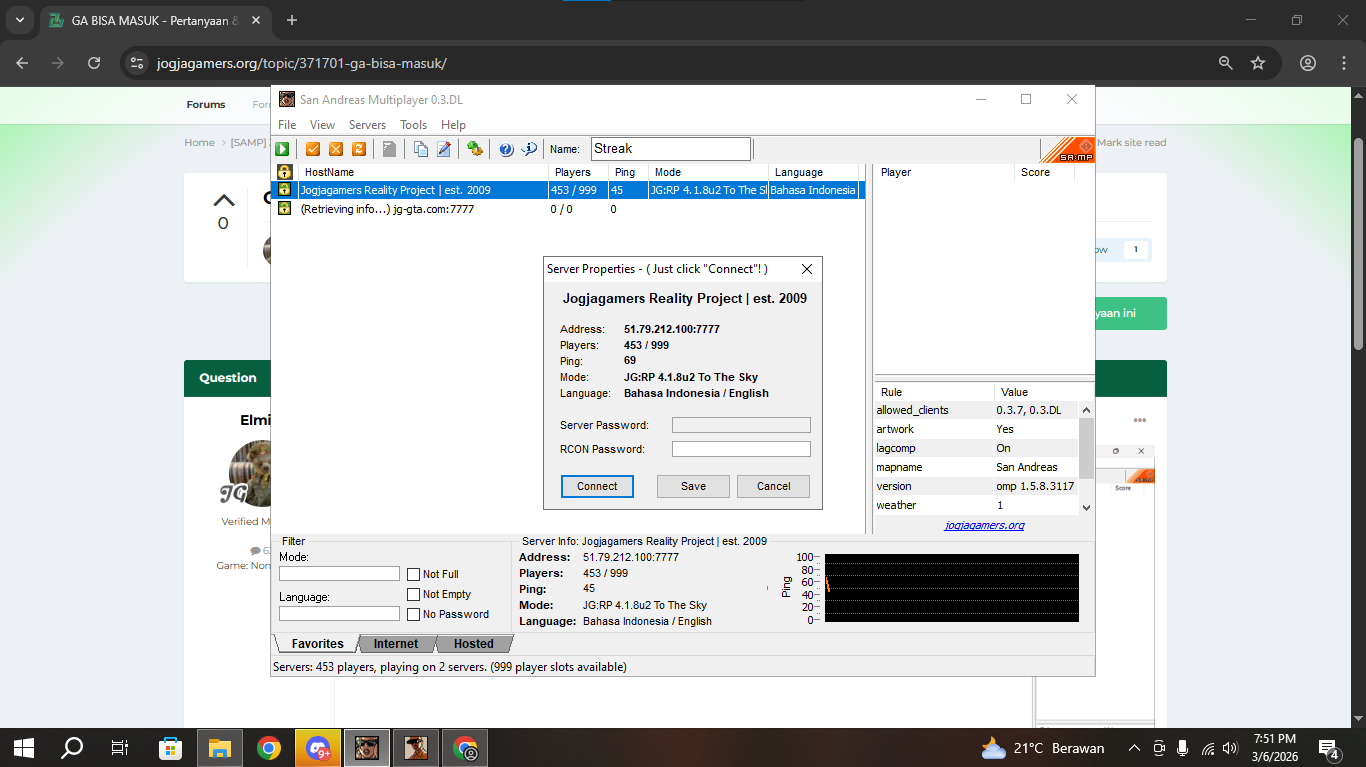This screenshot has width=1366, height=767.
Task: Click the Mode filter input field
Action: click(339, 574)
